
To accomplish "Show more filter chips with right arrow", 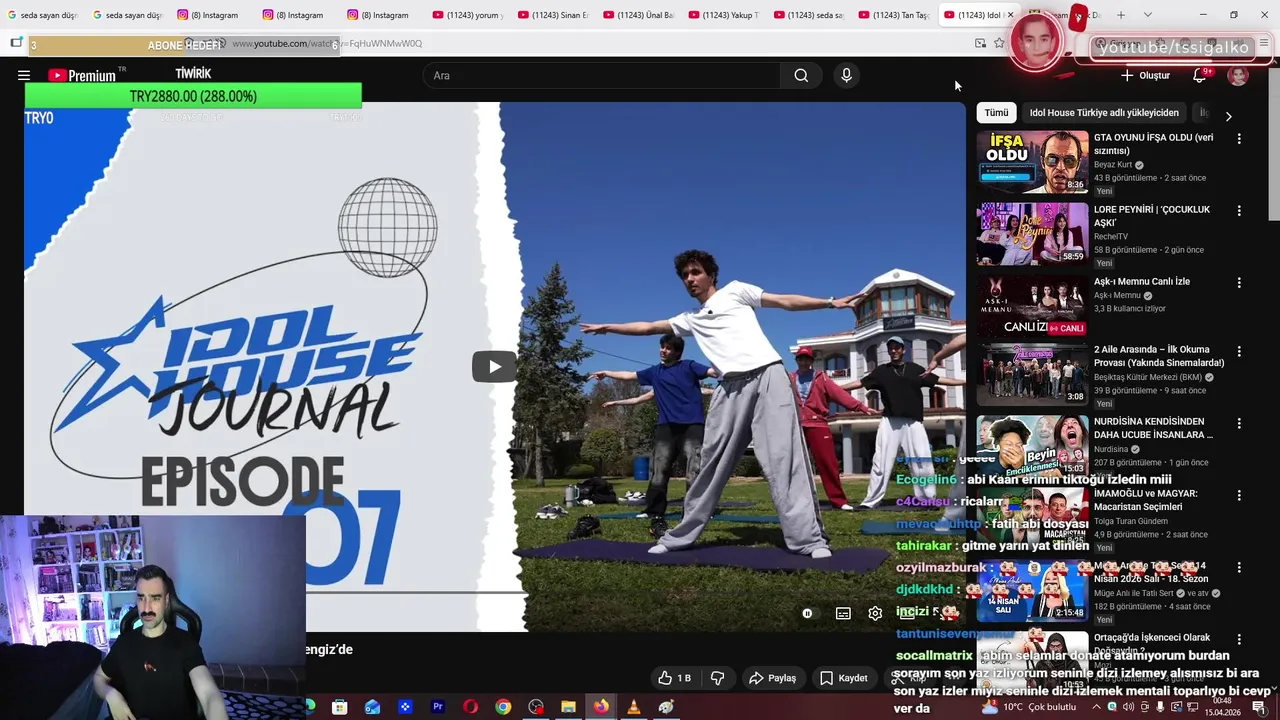I will [x=1228, y=116].
